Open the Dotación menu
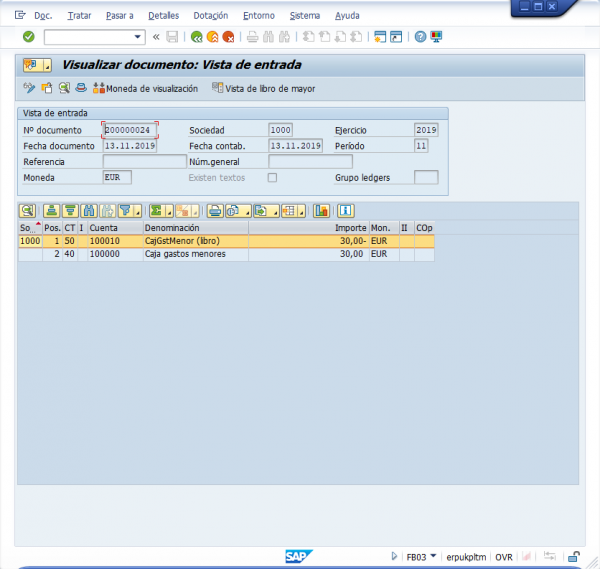 click(x=211, y=16)
